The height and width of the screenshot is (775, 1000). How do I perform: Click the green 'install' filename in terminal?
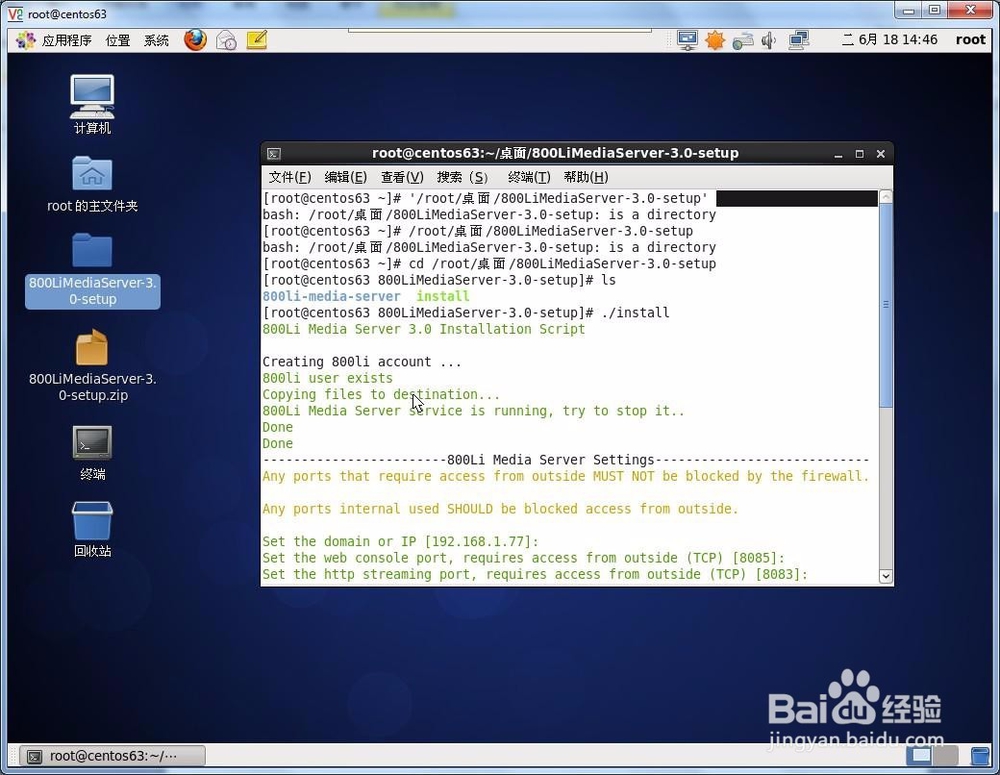point(443,297)
